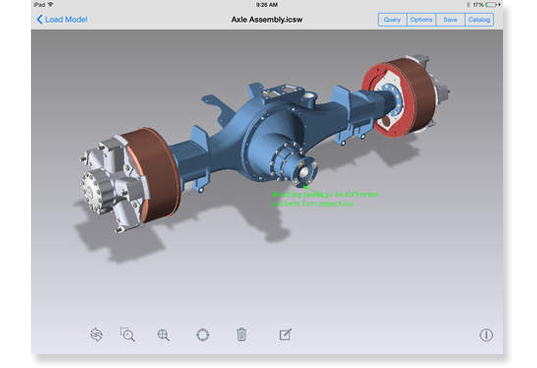Screen dimensions: 537x368
Task: Select the green annotation text
Action: [x=325, y=199]
